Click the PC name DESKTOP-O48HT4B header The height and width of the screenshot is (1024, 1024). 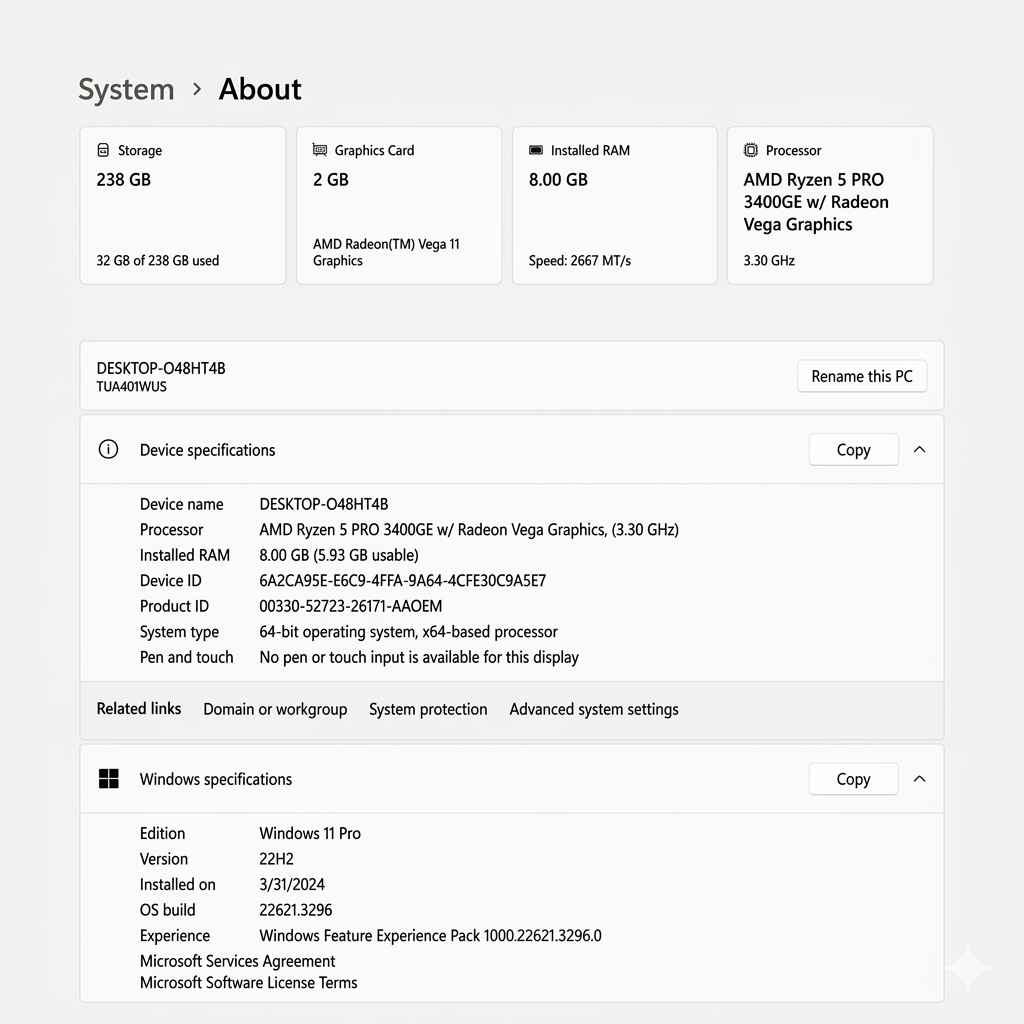[161, 368]
